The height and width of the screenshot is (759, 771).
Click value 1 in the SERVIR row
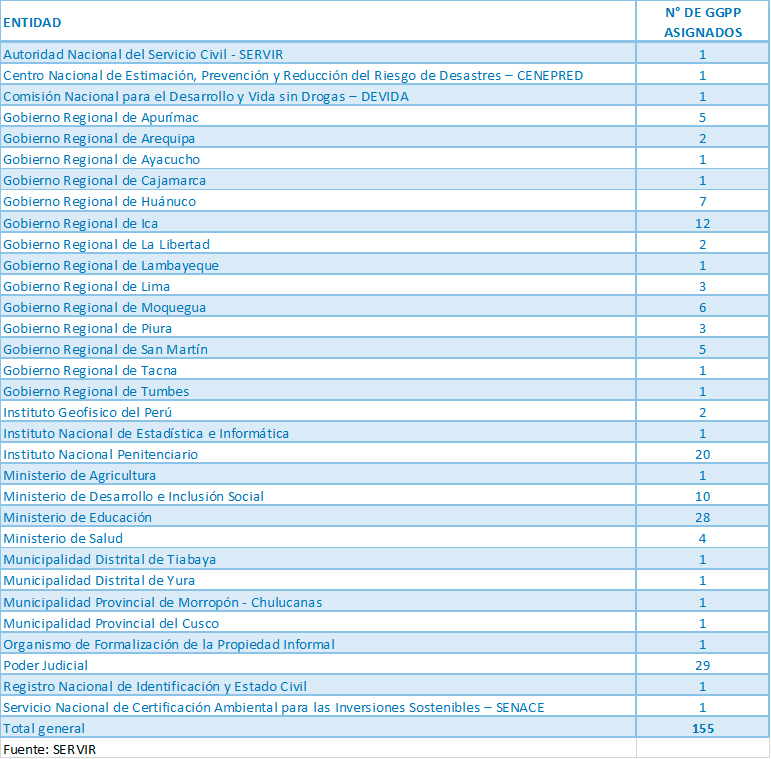tap(703, 55)
